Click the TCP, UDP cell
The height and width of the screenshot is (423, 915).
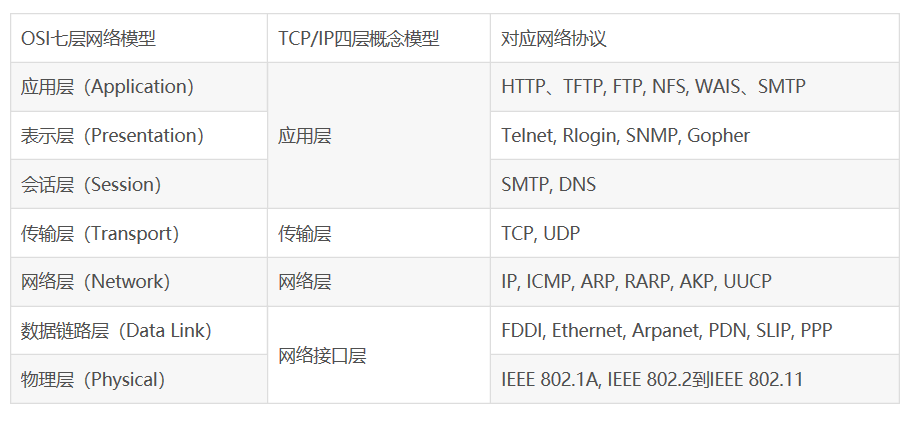[694, 233]
